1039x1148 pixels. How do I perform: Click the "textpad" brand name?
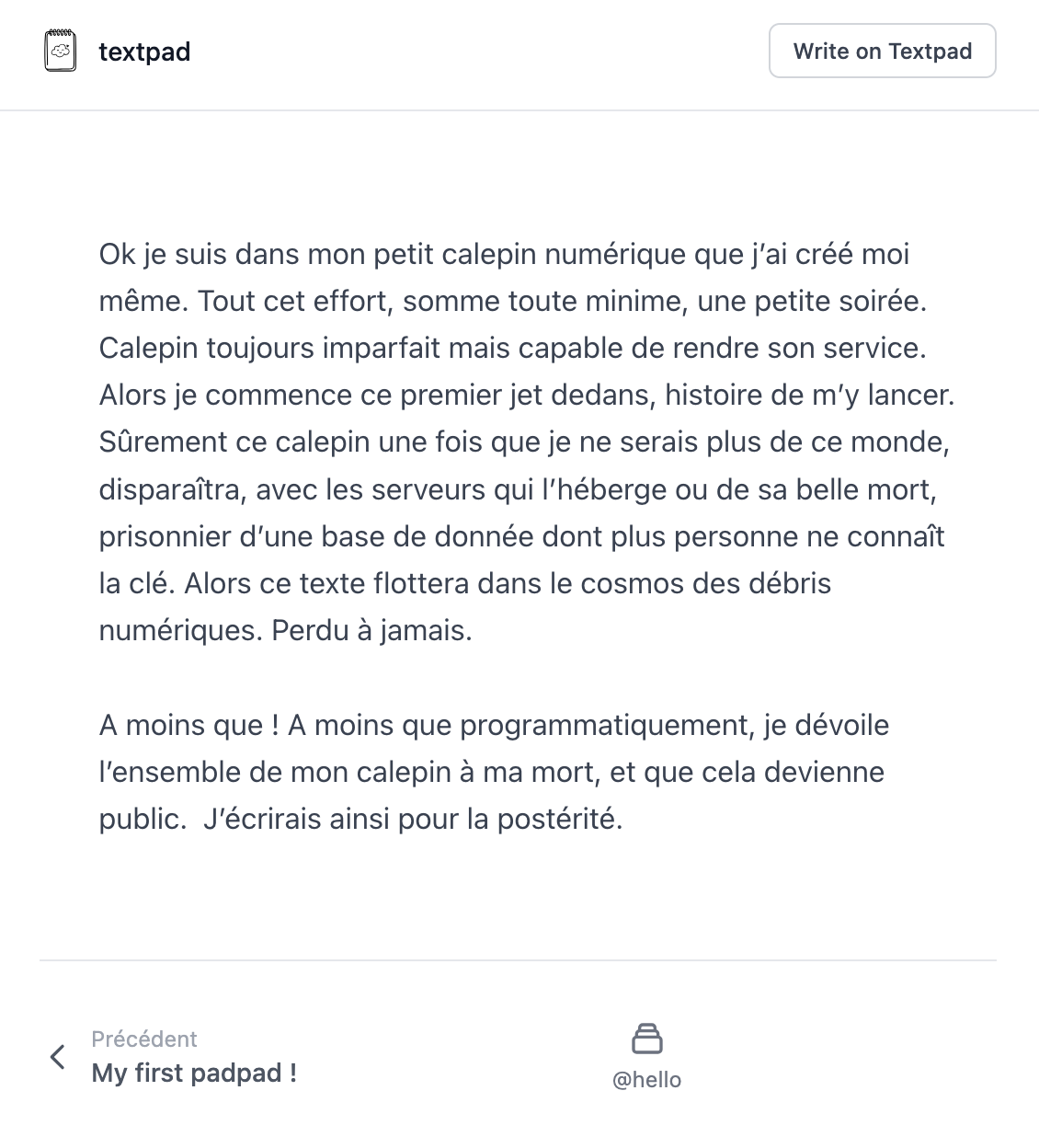144,52
